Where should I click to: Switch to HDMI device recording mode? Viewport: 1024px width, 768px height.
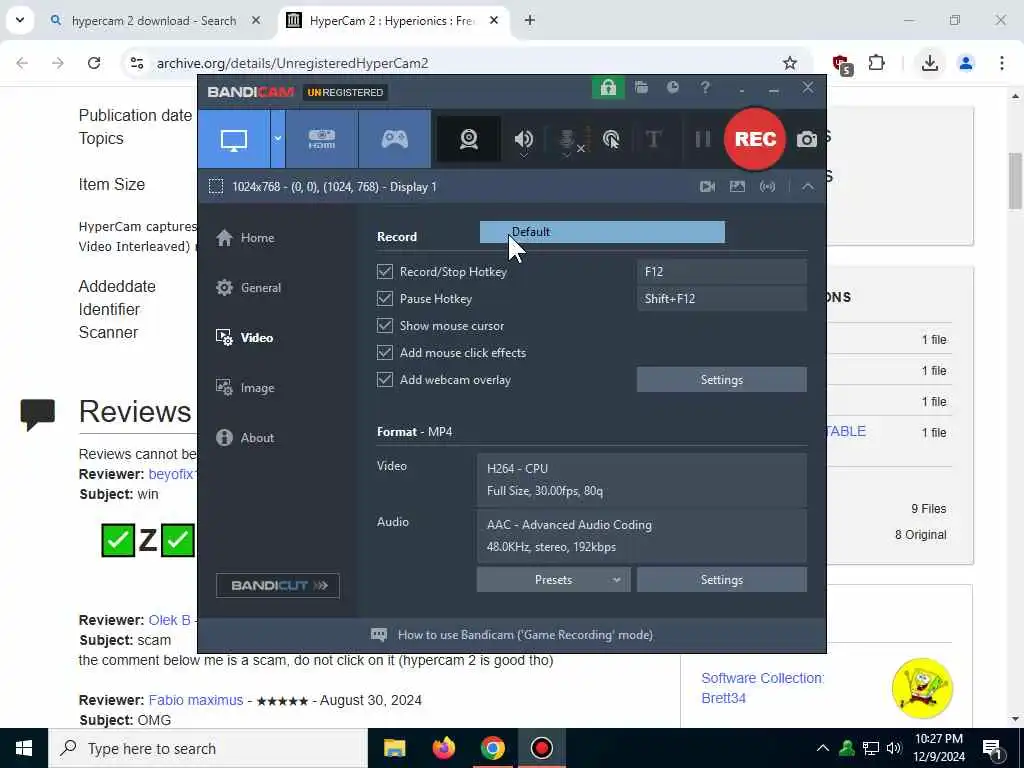pyautogui.click(x=321, y=139)
